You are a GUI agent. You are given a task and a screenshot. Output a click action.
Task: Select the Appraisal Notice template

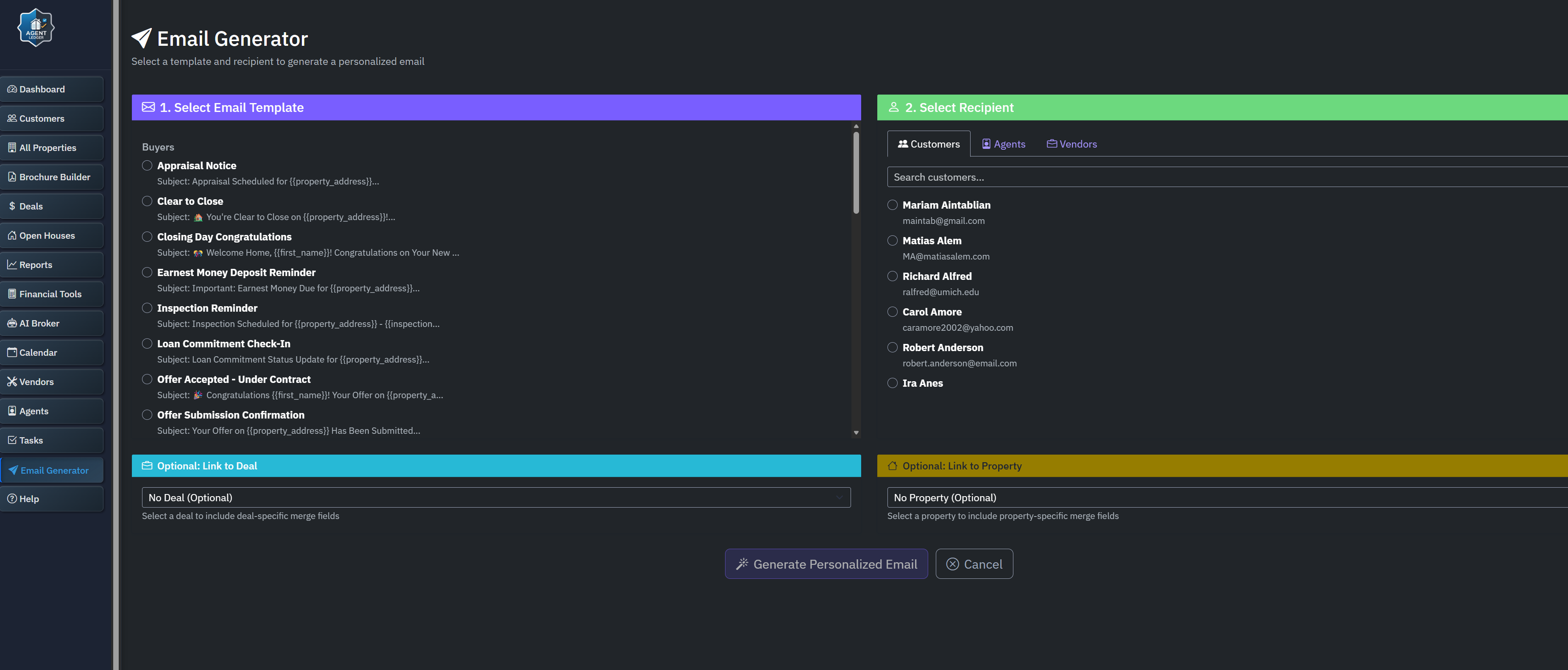coord(147,165)
